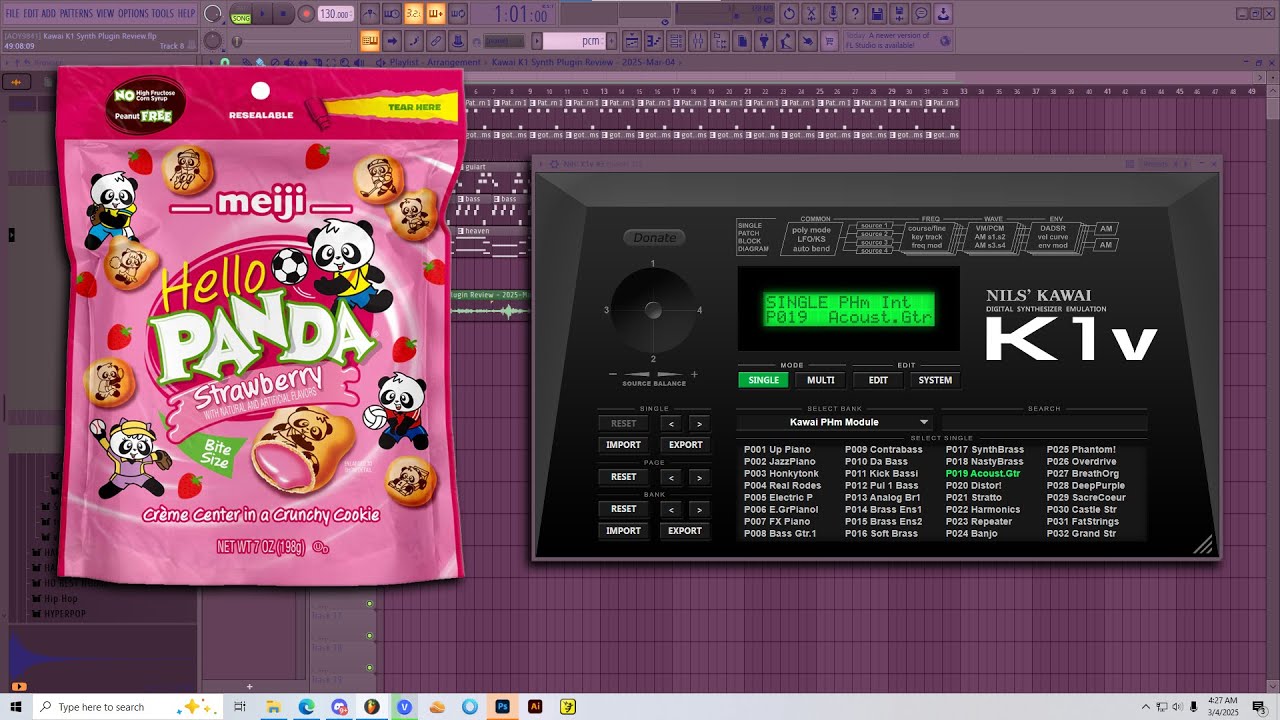Click the tempo display showing 130.000

coord(335,14)
